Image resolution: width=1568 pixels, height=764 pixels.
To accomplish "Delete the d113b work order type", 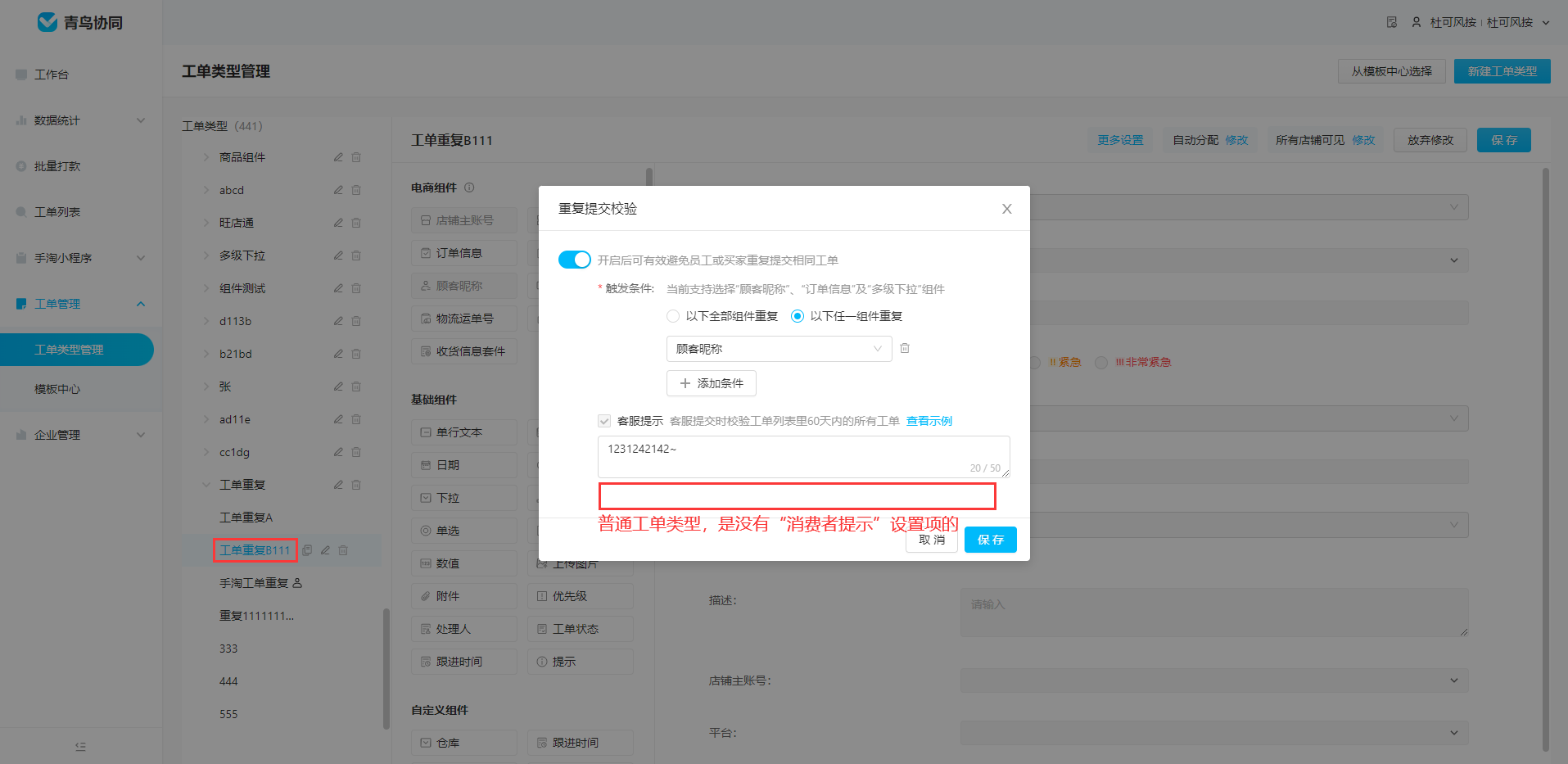I will [356, 321].
